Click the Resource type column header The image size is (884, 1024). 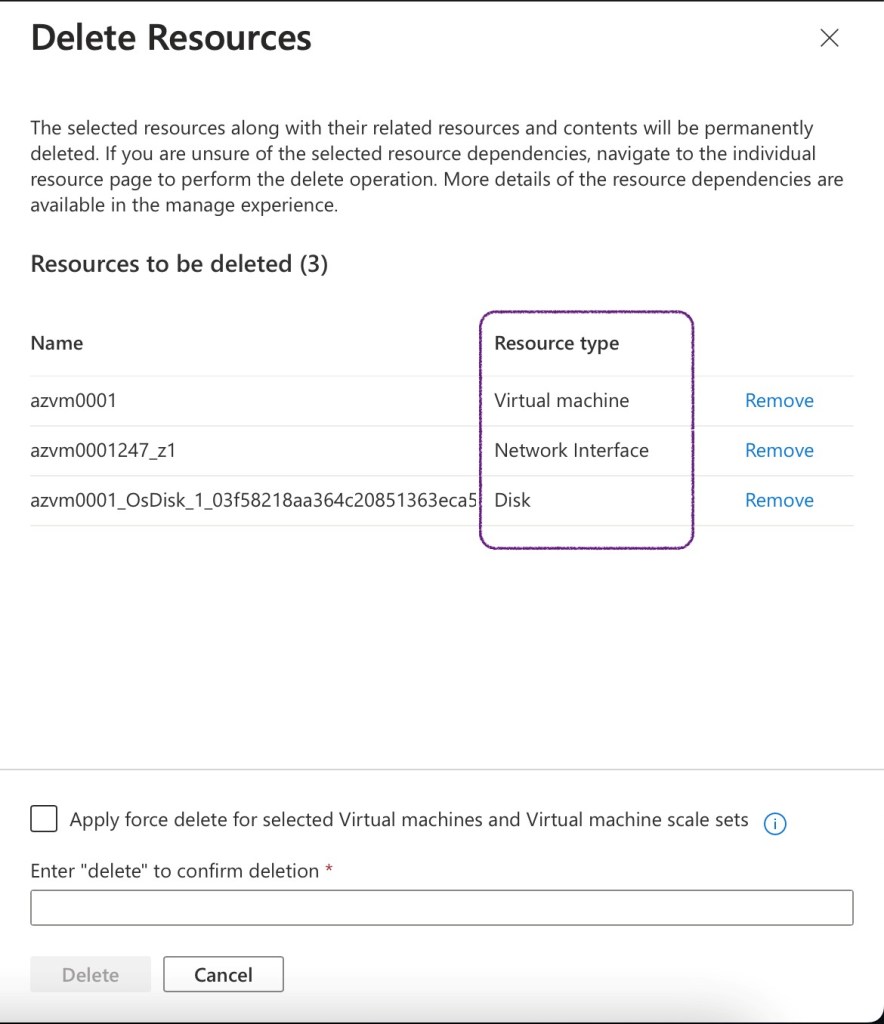tap(556, 343)
